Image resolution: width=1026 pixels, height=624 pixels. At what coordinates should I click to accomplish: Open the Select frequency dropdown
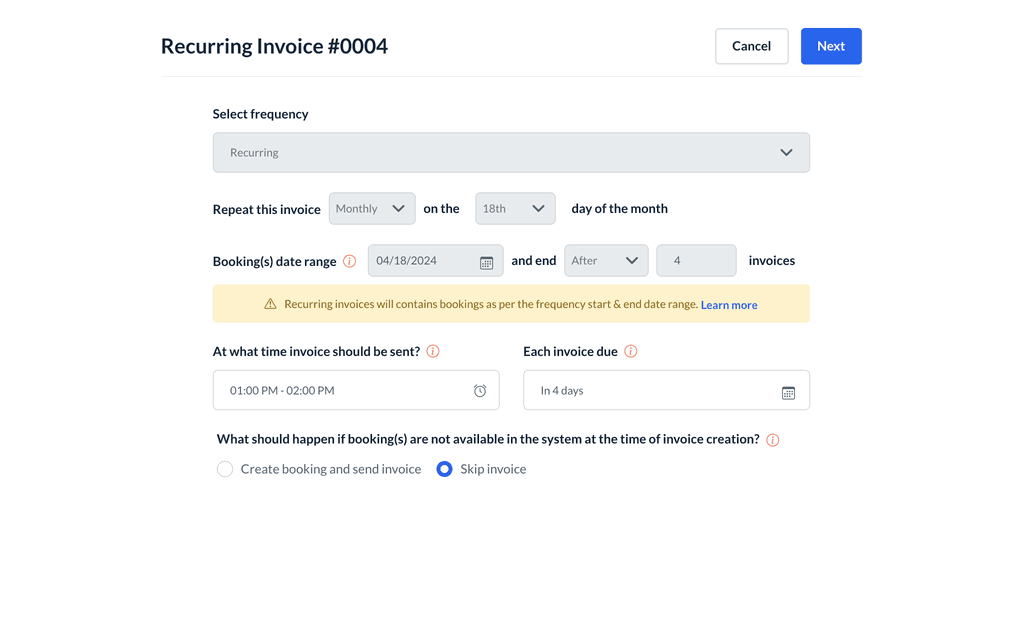click(511, 153)
